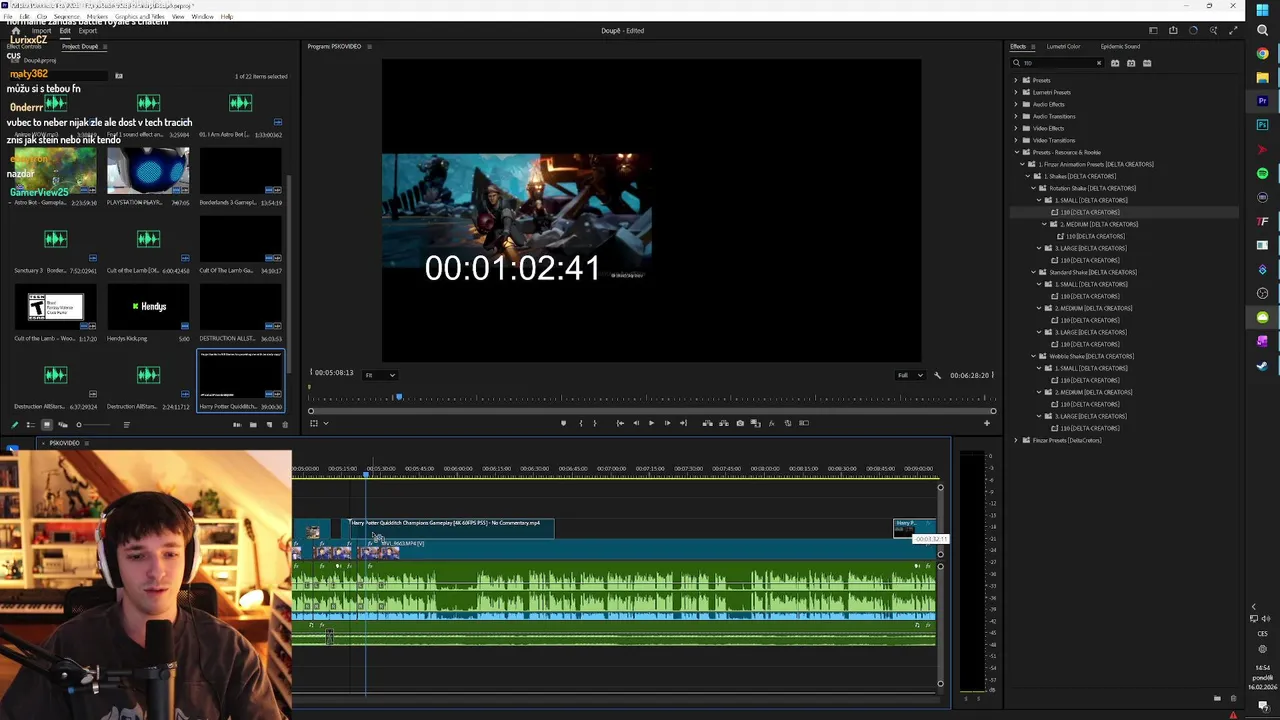Open Chrome from the Windows taskbar
This screenshot has height=720, width=1280.
tap(1262, 53)
